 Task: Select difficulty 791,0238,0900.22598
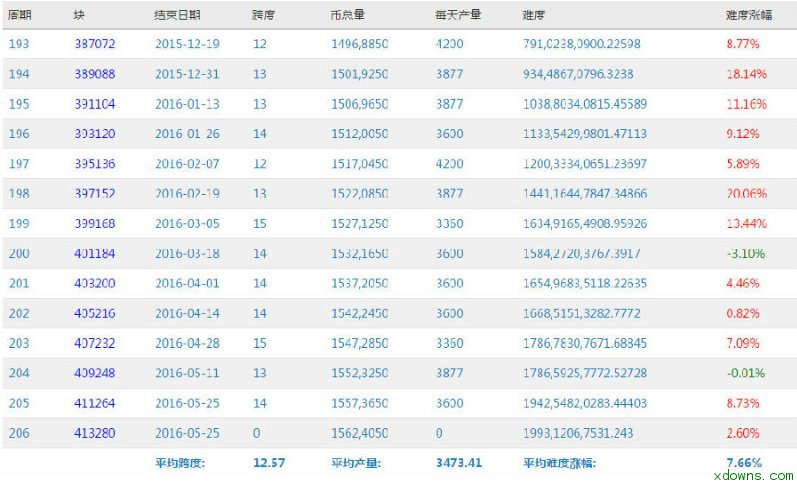(x=581, y=44)
